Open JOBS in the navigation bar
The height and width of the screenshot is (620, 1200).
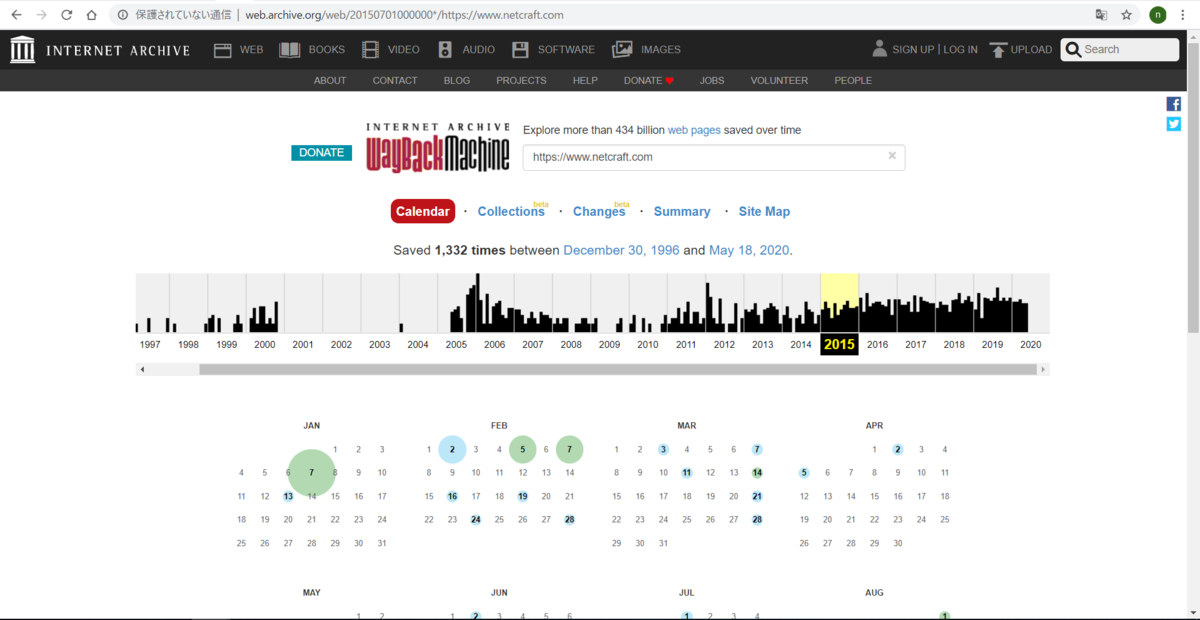712,80
